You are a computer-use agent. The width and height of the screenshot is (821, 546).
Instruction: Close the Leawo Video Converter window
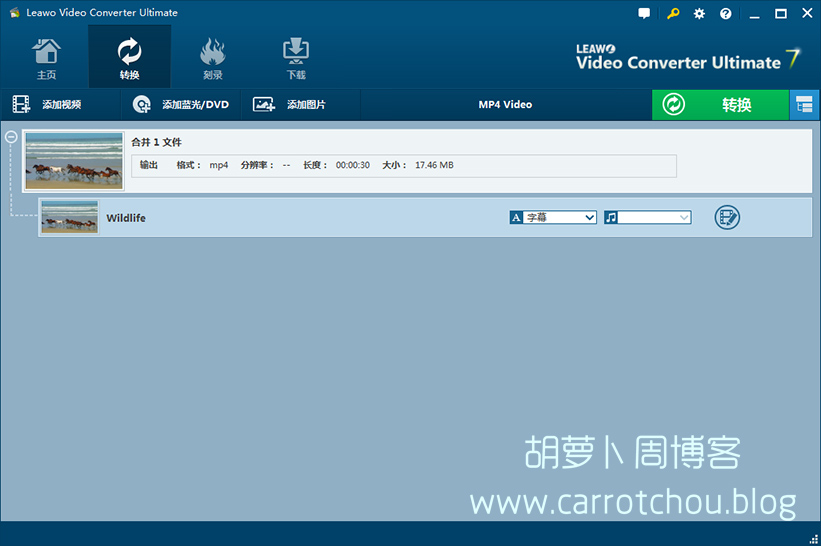pos(807,13)
